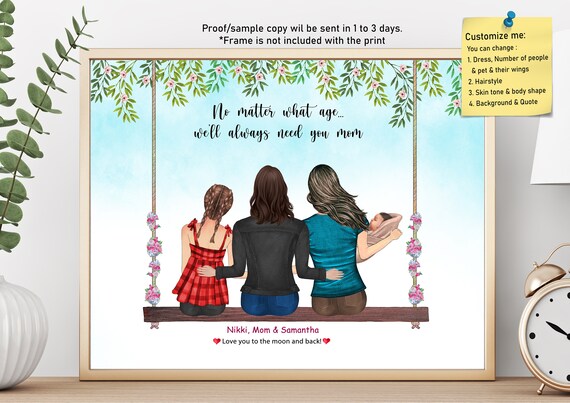Click the text "*Frame is not included with the print"
The width and height of the screenshot is (570, 403).
click(x=302, y=40)
